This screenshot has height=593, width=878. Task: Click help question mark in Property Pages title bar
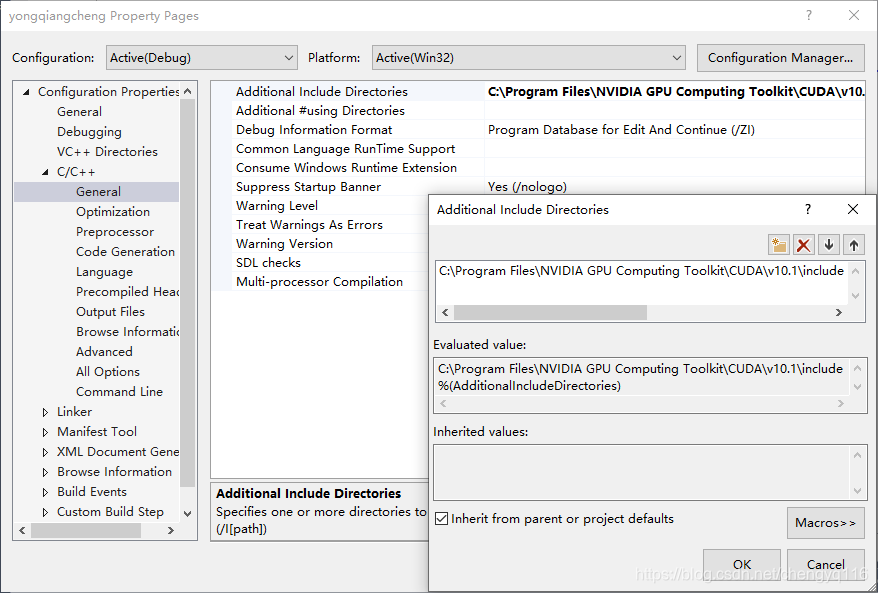point(809,15)
